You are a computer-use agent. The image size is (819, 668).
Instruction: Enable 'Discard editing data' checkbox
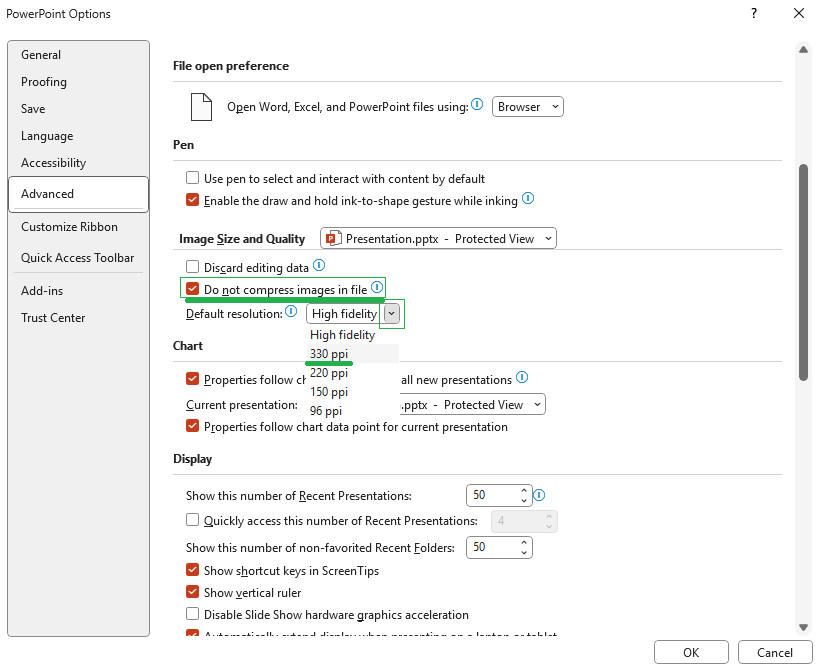pos(193,267)
